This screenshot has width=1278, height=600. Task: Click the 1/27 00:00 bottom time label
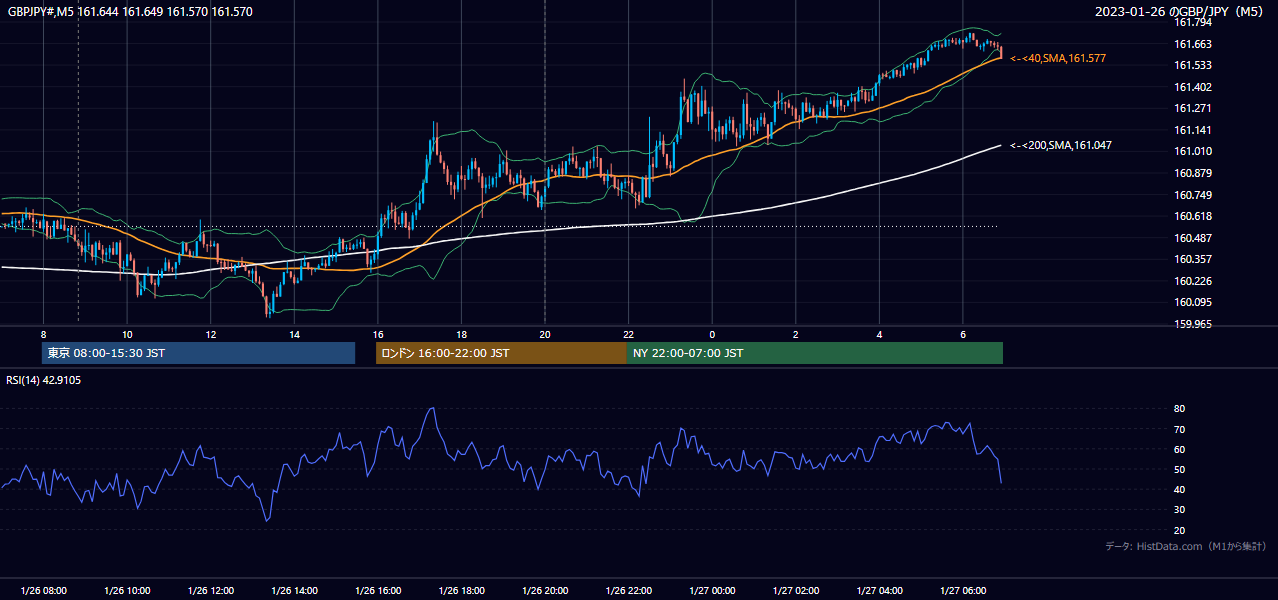pyautogui.click(x=712, y=591)
